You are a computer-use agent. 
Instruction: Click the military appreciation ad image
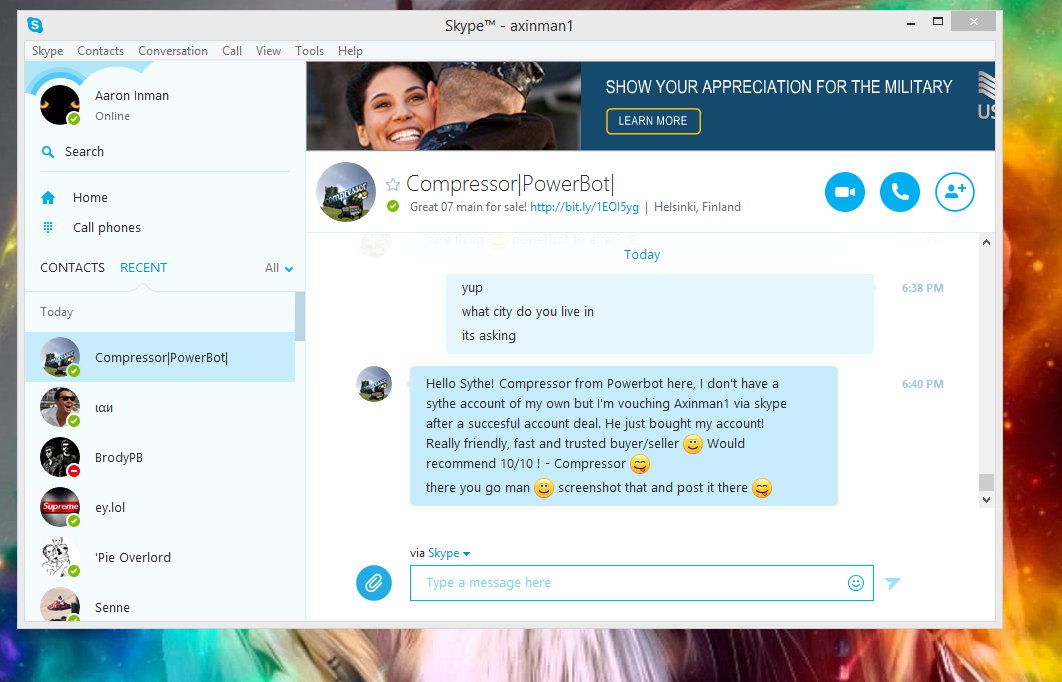tap(444, 106)
